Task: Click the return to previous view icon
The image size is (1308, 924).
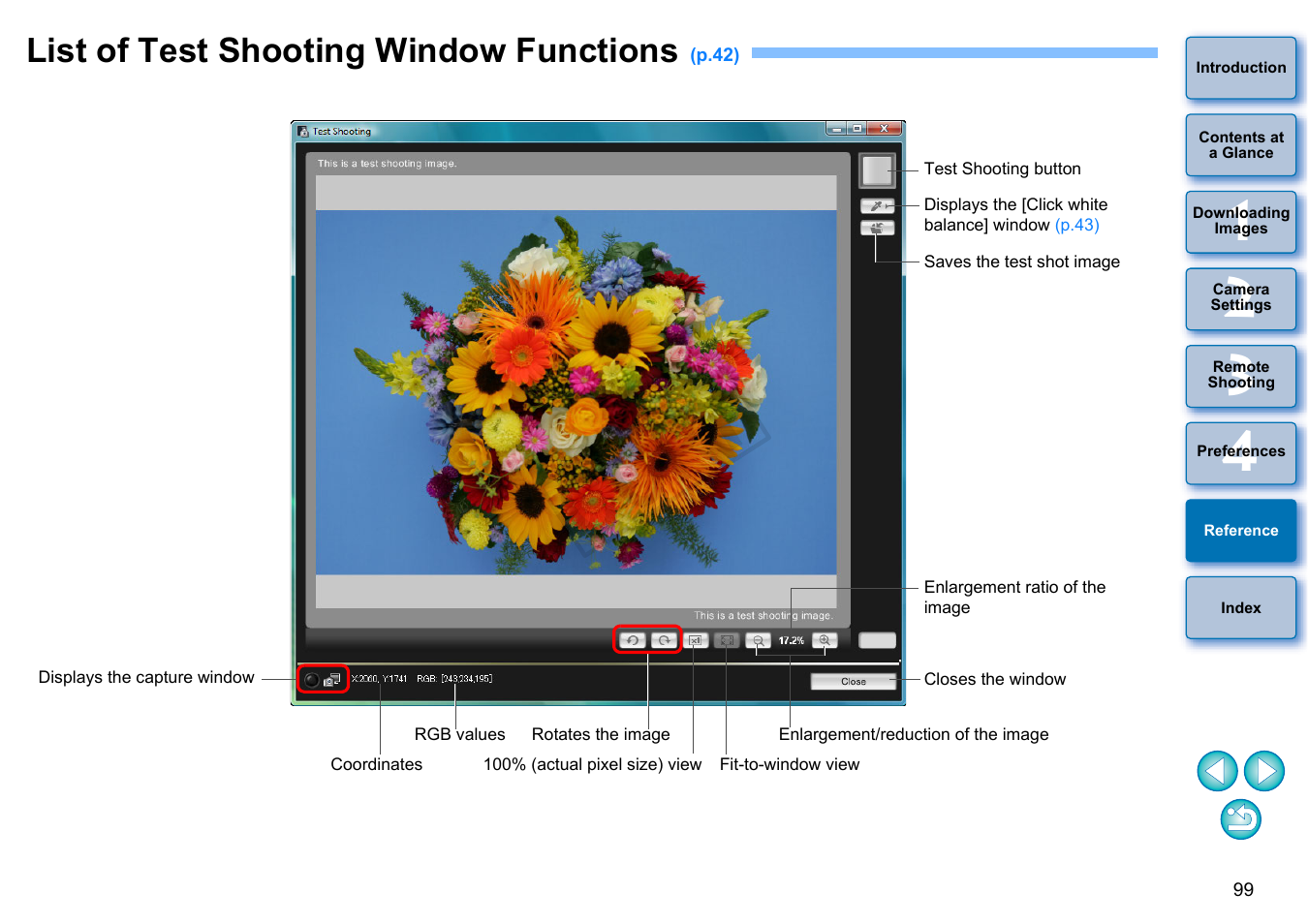Action: pyautogui.click(x=1241, y=819)
